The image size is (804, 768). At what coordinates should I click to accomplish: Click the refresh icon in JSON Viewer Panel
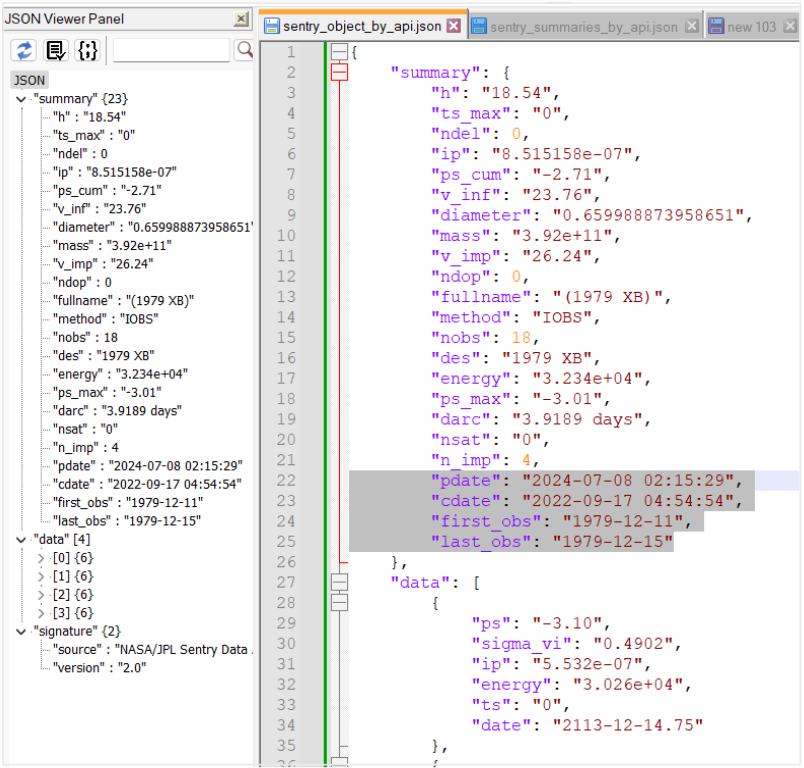pyautogui.click(x=24, y=50)
